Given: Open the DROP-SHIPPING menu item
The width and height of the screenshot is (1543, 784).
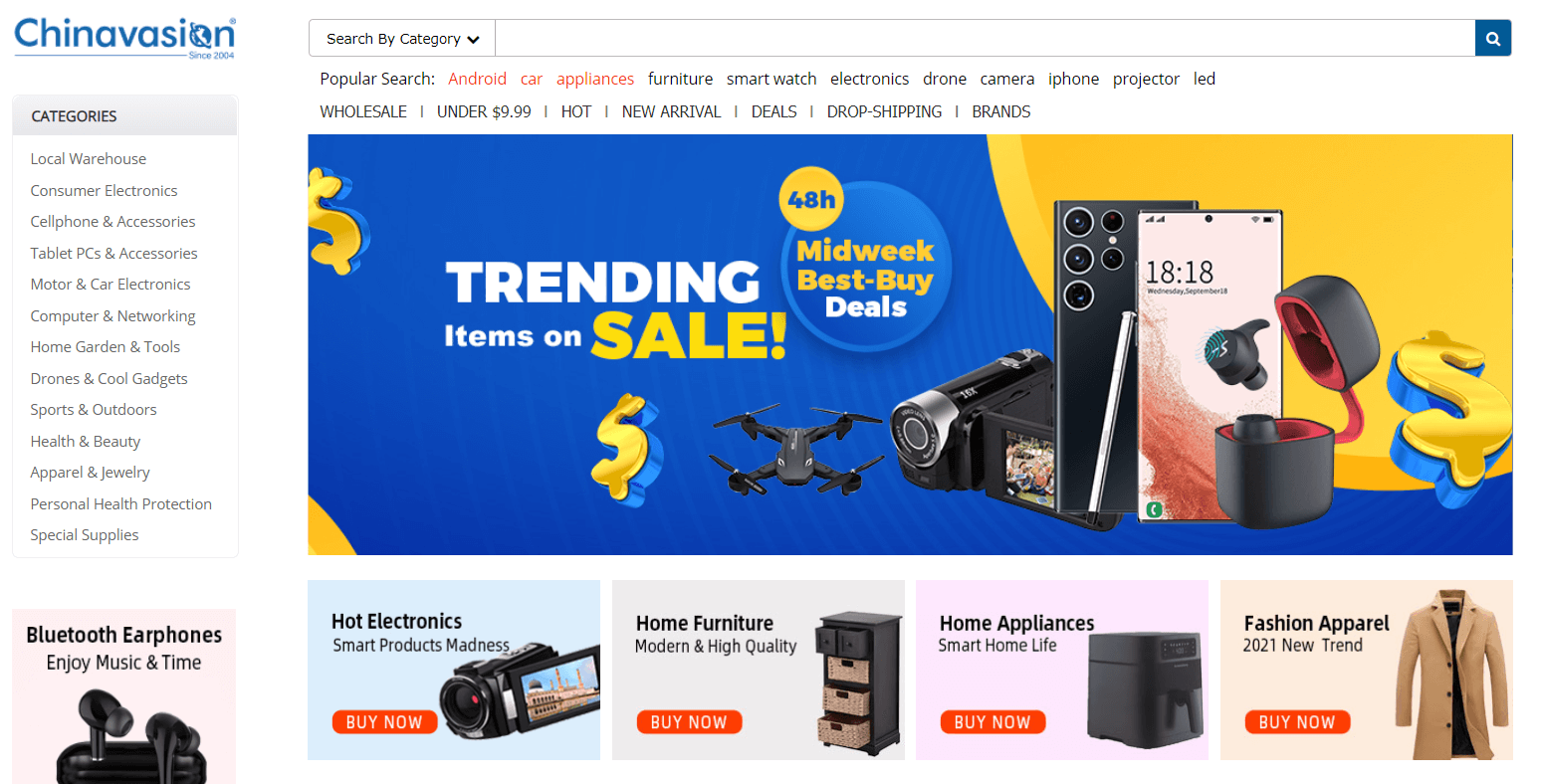Looking at the screenshot, I should click(x=884, y=111).
